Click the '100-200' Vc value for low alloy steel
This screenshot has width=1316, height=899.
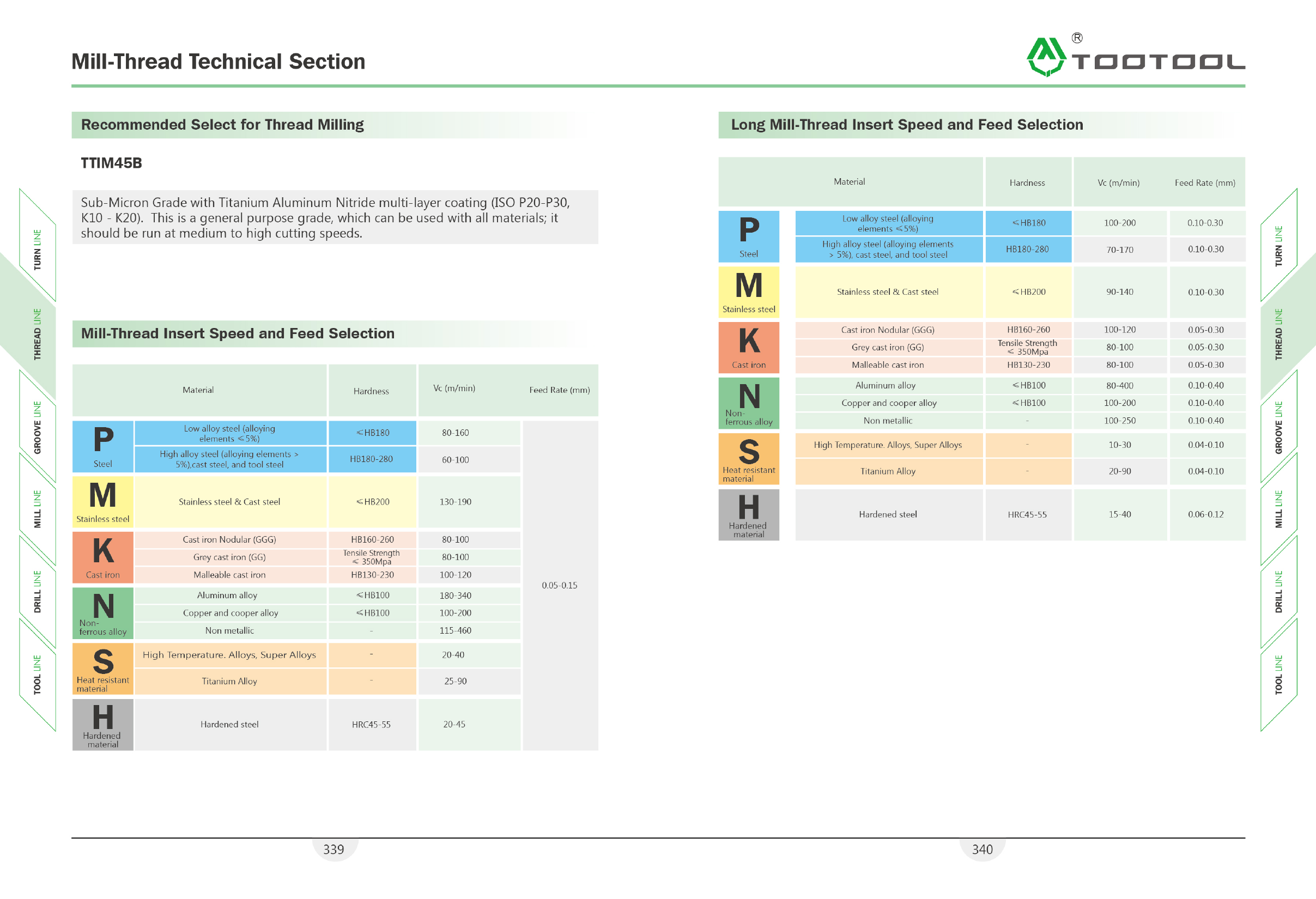(1119, 223)
